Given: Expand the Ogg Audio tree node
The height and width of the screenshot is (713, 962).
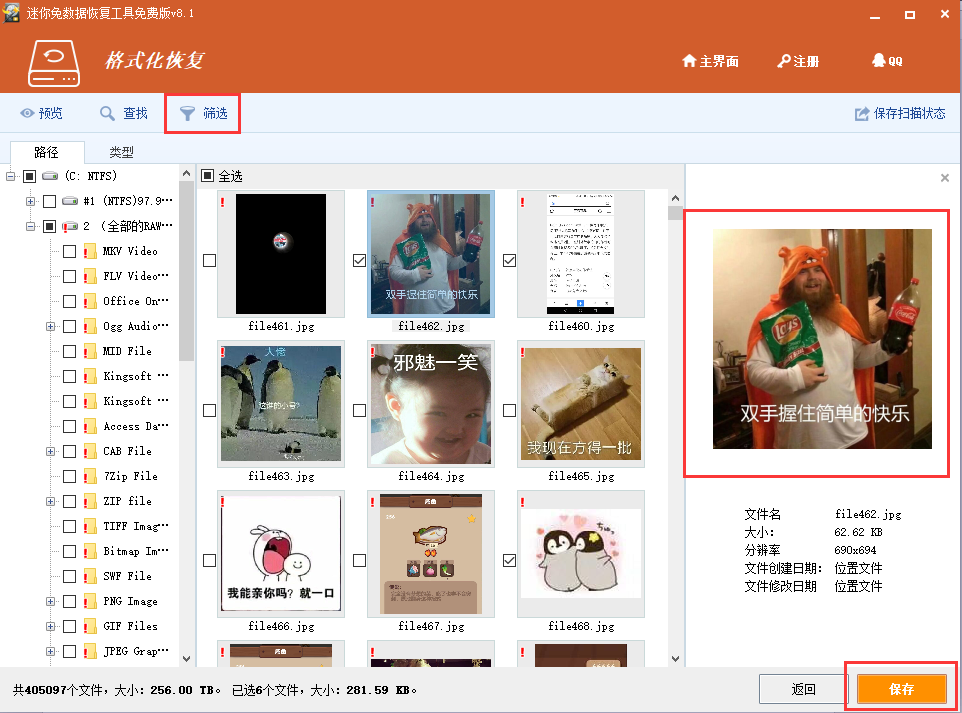Looking at the screenshot, I should coord(50,326).
